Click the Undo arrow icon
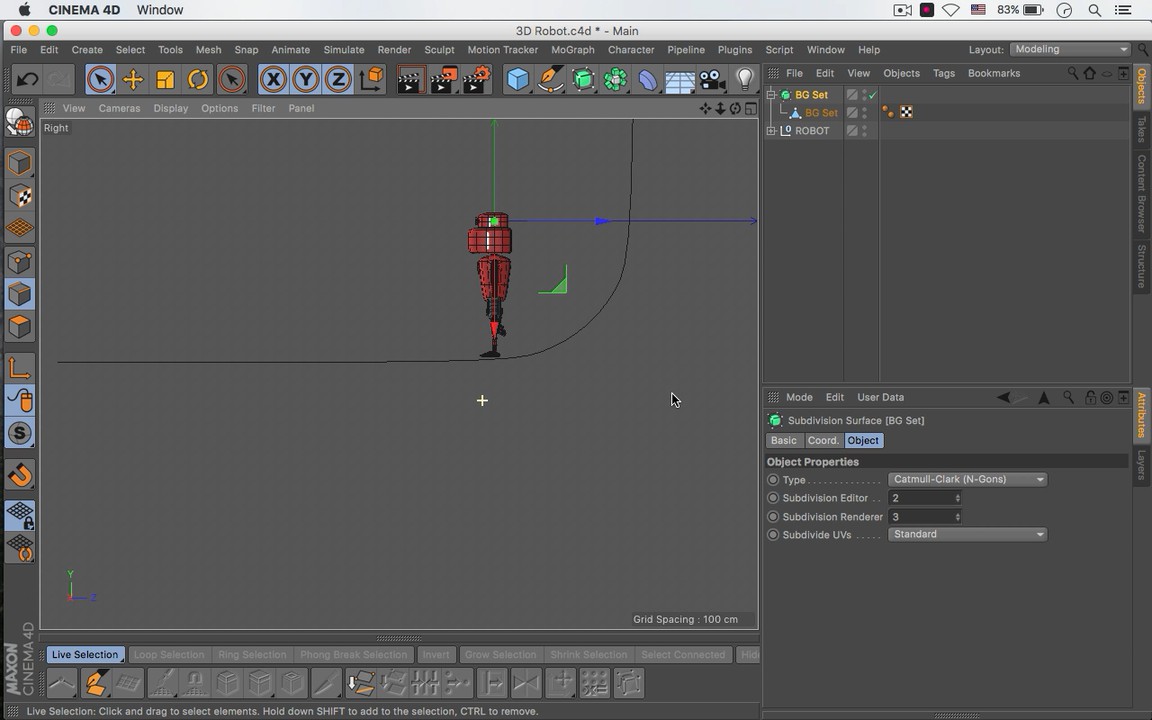The height and width of the screenshot is (720, 1152). [28, 80]
